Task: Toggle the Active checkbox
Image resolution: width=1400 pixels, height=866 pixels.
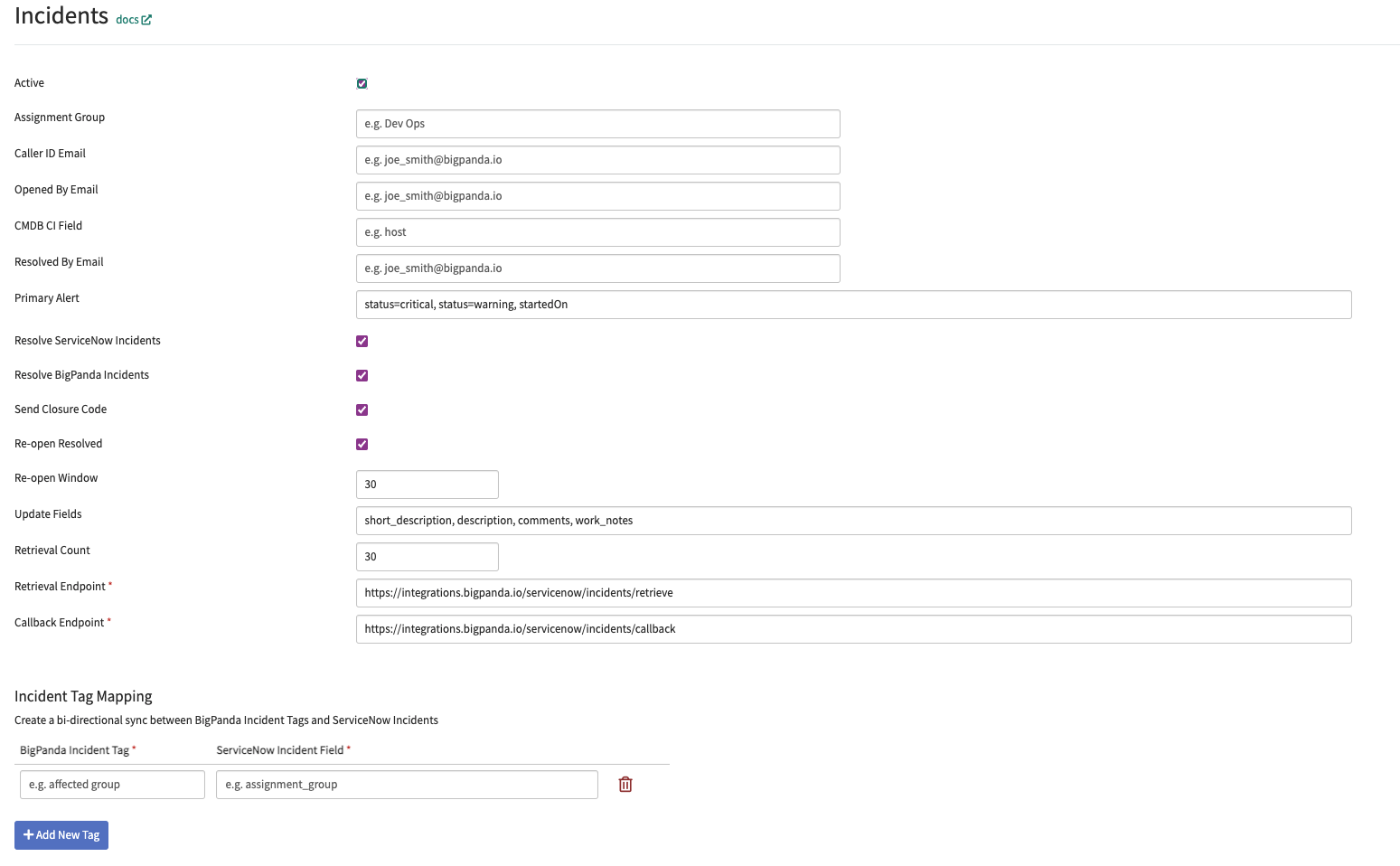Action: coord(362,83)
